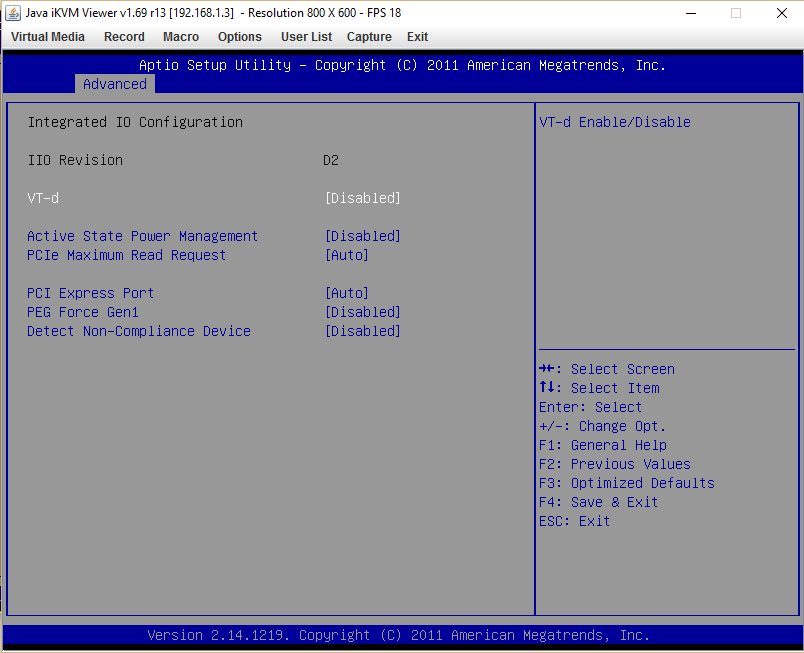
Task: Select the PCI Express Port label
Action: point(90,293)
